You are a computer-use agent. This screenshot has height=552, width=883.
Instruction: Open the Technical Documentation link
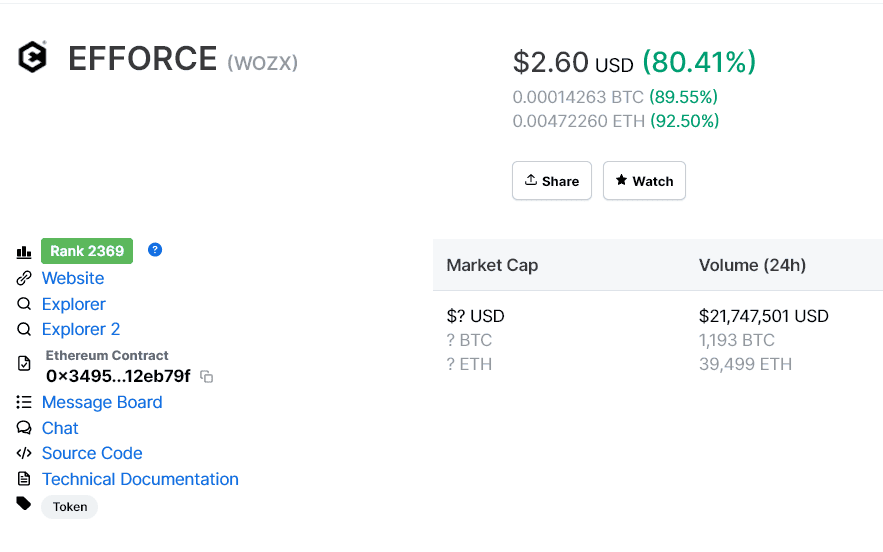click(140, 479)
